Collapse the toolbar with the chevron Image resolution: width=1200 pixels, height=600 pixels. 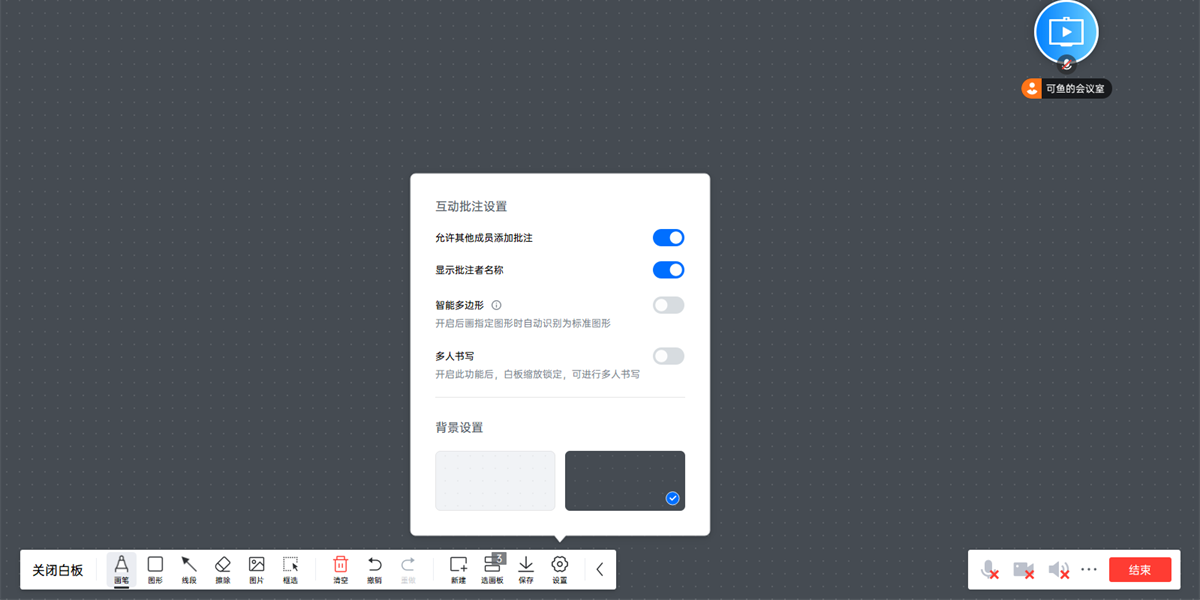[599, 568]
